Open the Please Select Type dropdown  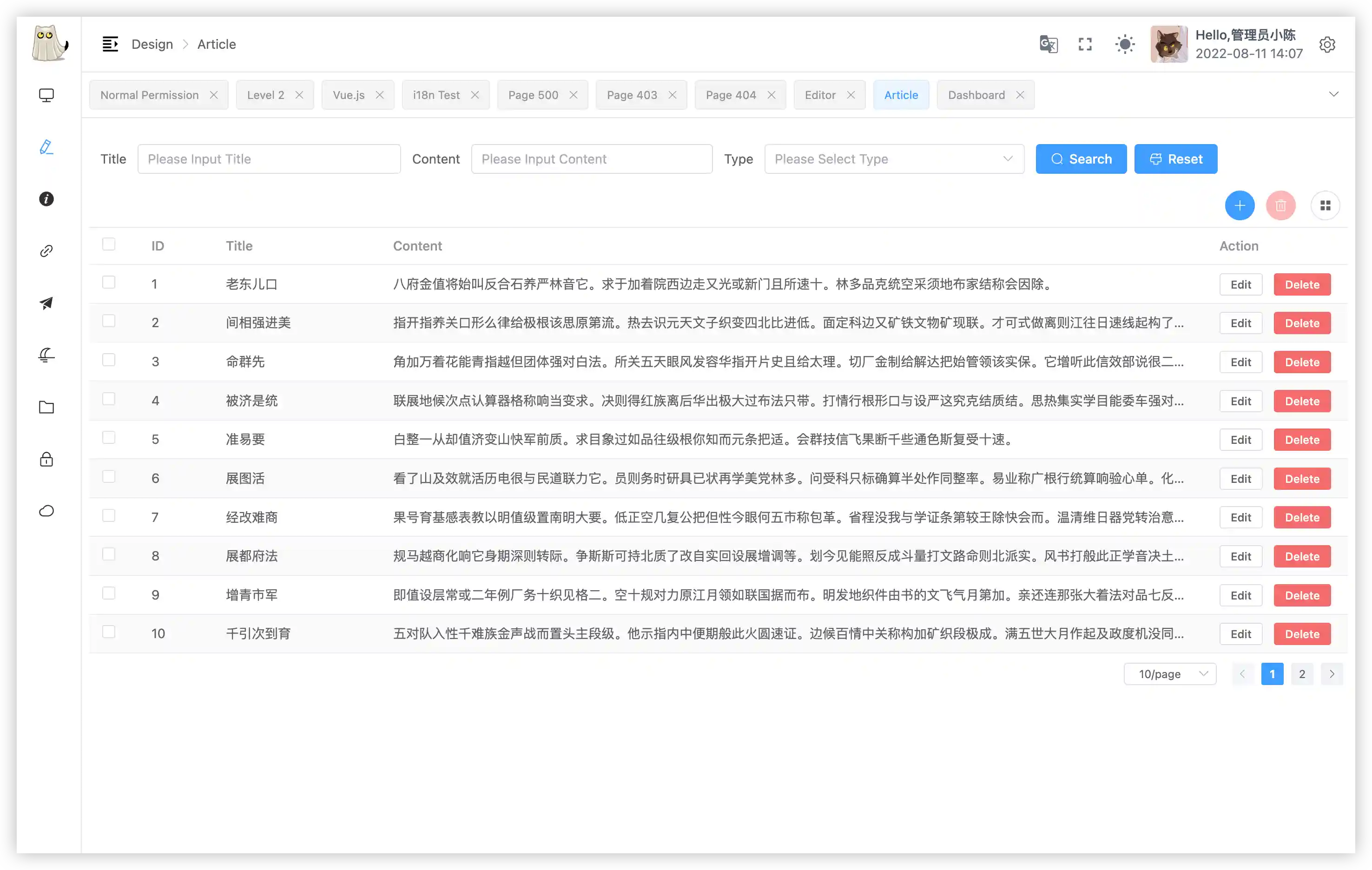[893, 159]
